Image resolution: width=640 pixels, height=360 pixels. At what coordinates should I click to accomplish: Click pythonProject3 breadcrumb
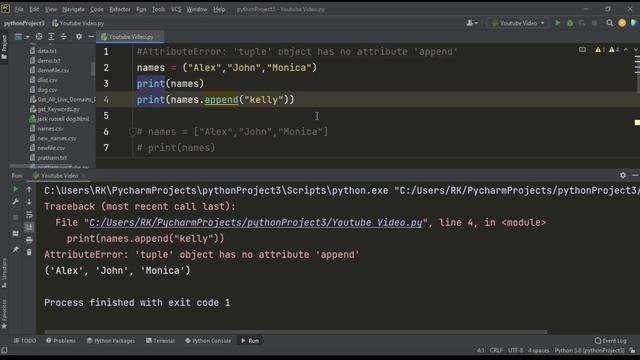pyautogui.click(x=24, y=23)
